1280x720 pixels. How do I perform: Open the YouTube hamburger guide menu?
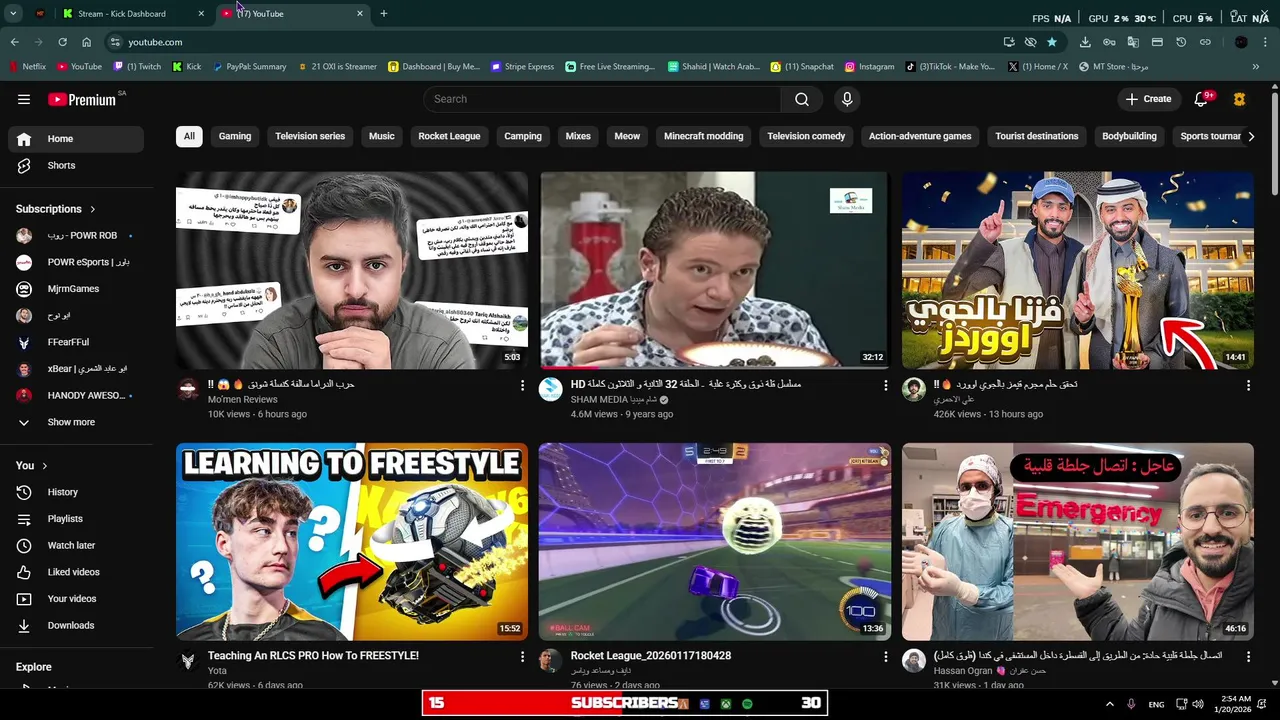point(24,99)
